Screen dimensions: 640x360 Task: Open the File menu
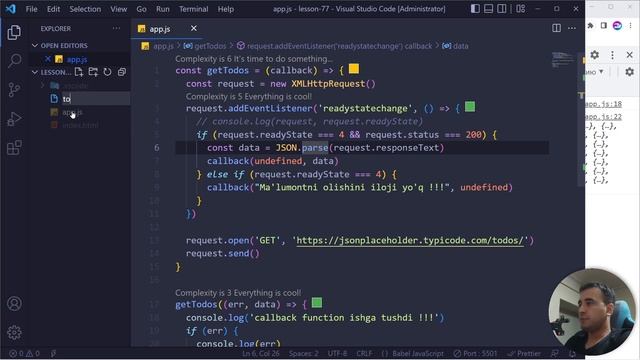[31, 9]
